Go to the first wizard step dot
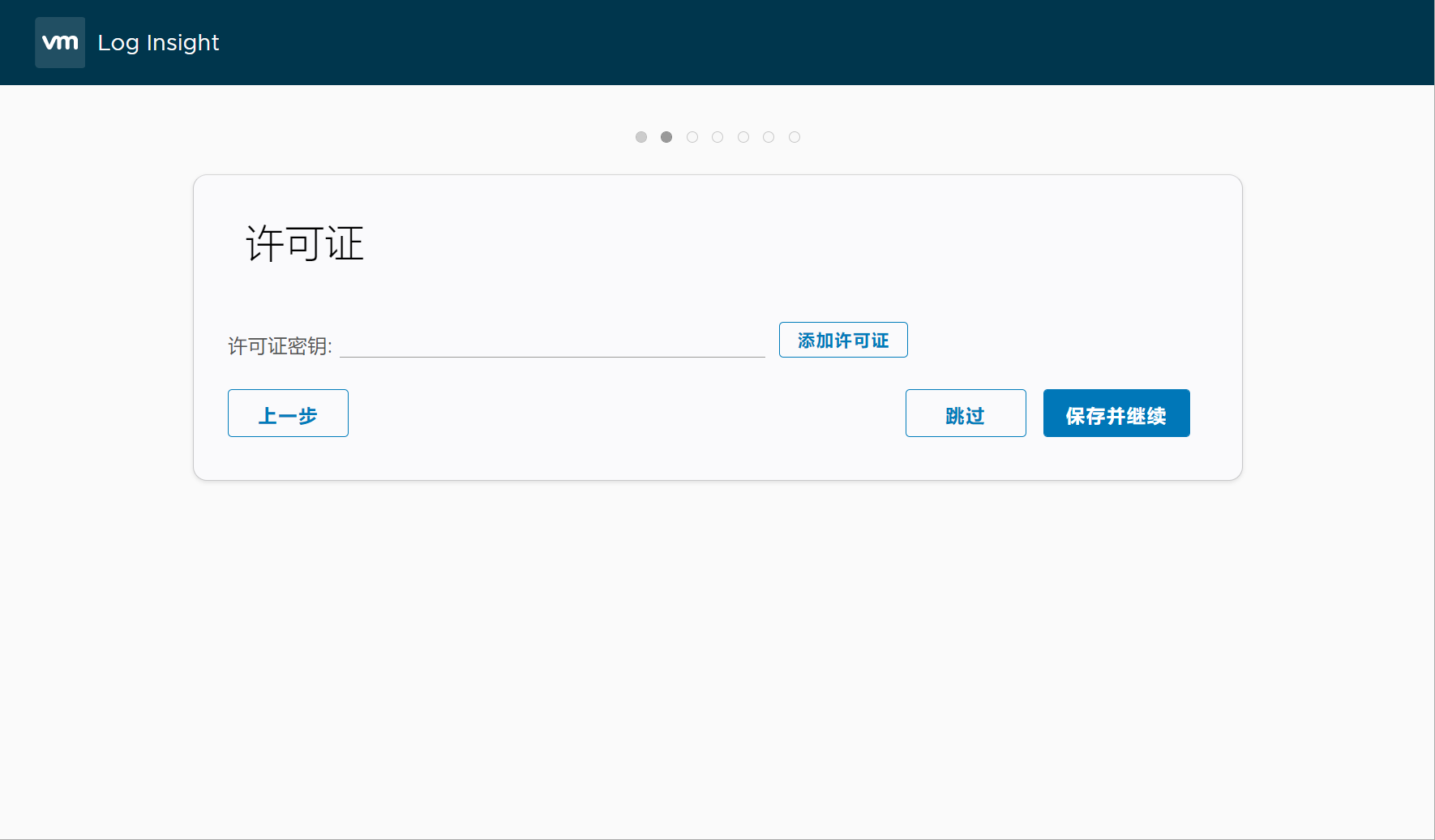 click(641, 137)
